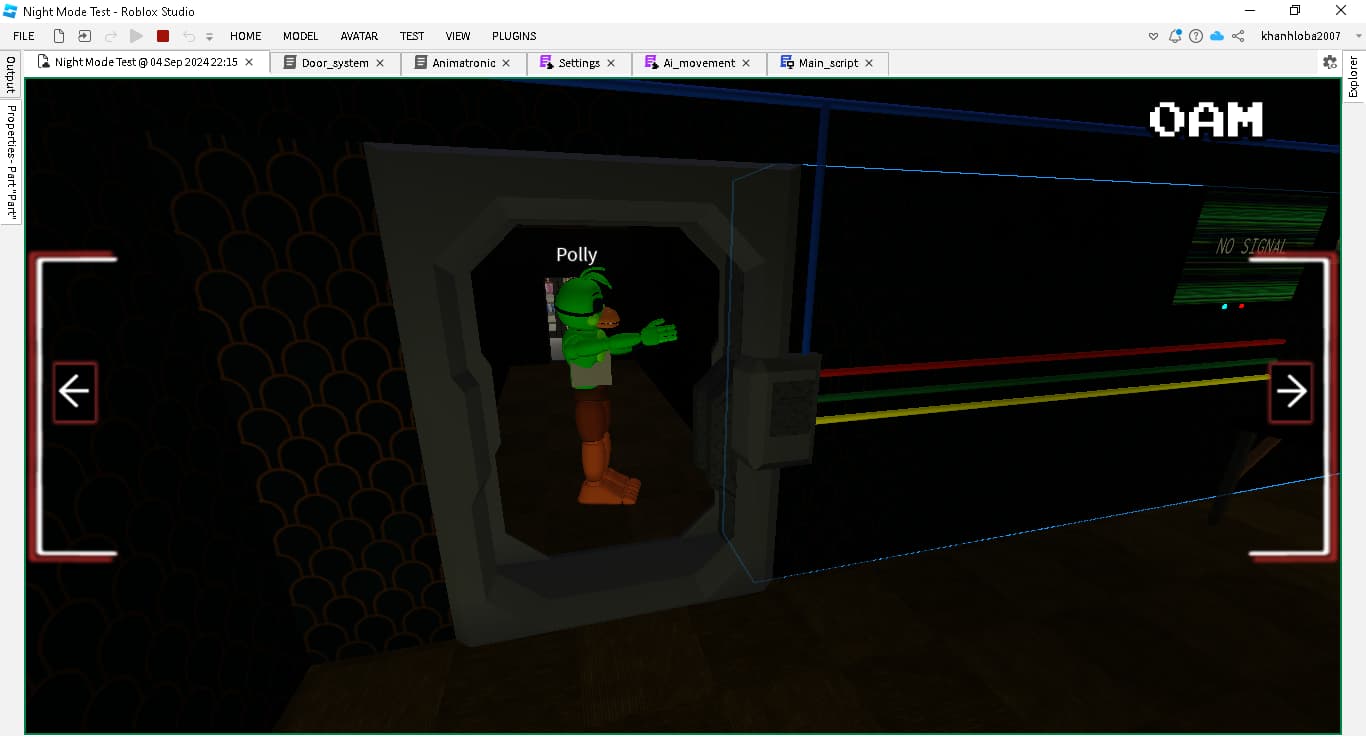
Task: Click the Share icon
Action: click(x=1238, y=36)
